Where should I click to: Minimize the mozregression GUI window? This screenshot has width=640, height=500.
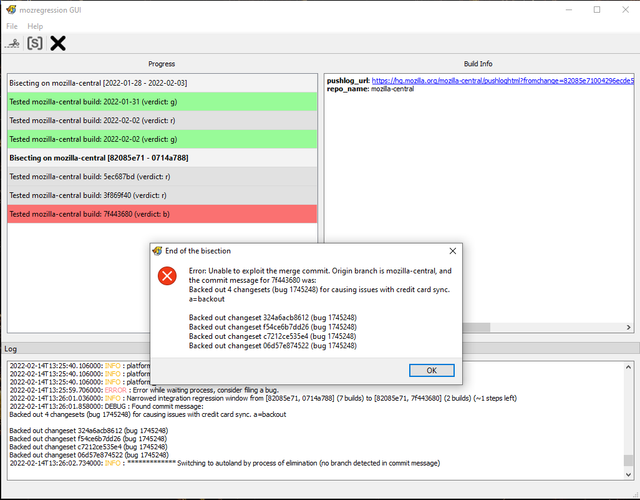pyautogui.click(x=569, y=10)
